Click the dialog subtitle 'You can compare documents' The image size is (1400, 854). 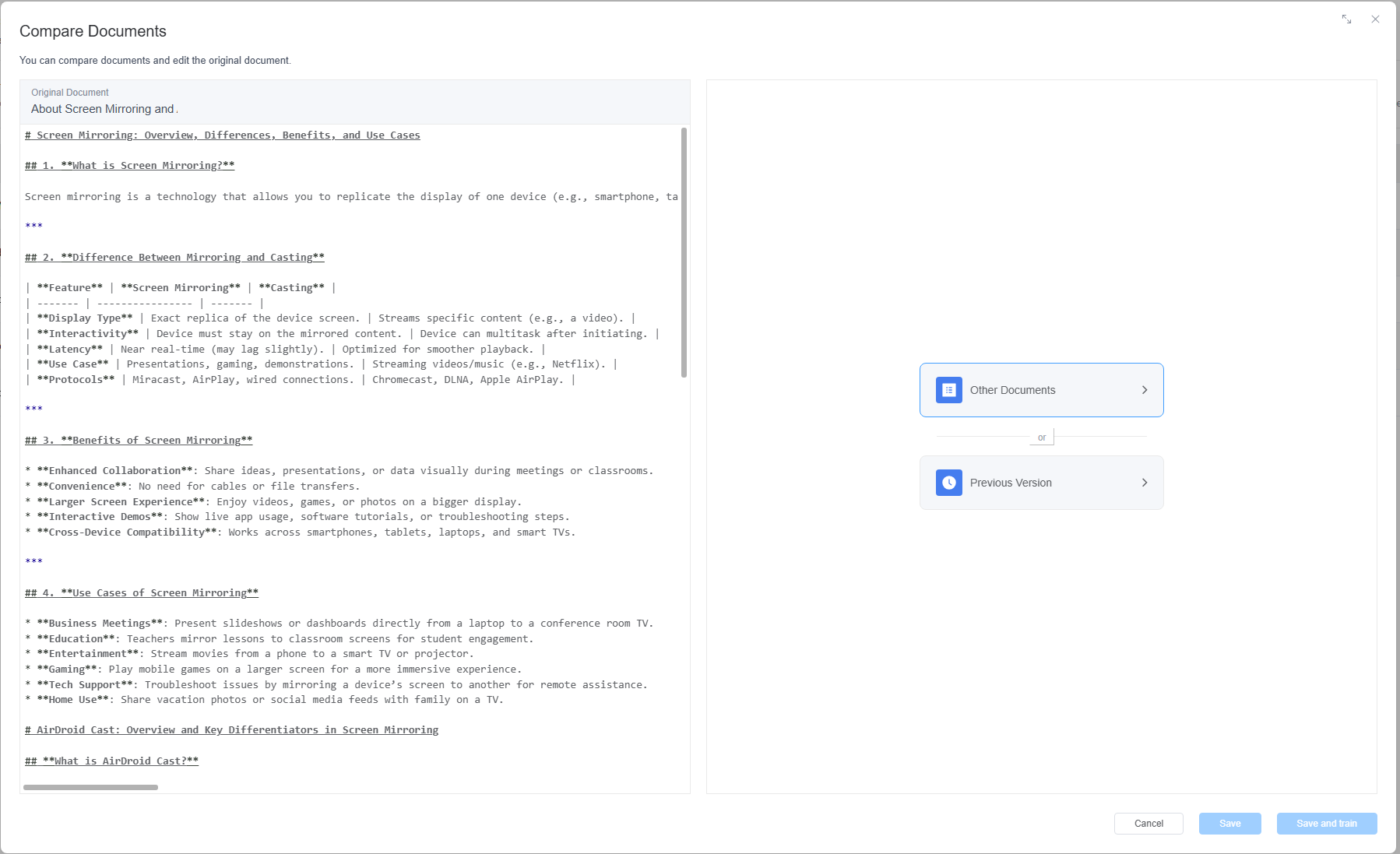[x=155, y=61]
